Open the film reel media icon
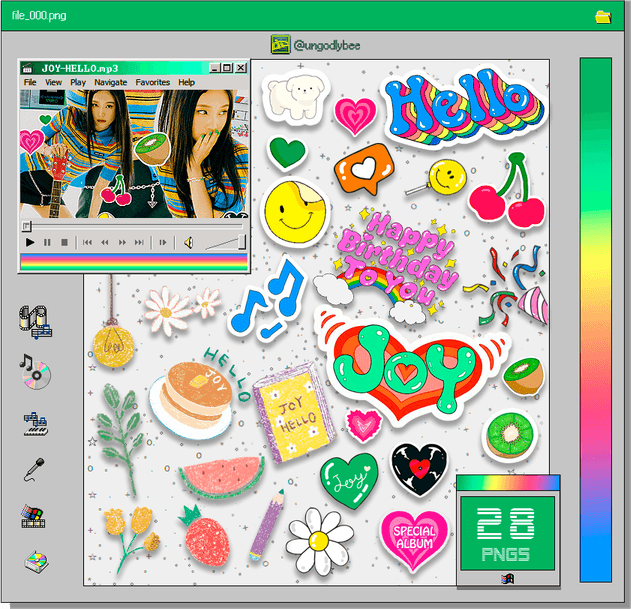 coord(35,322)
